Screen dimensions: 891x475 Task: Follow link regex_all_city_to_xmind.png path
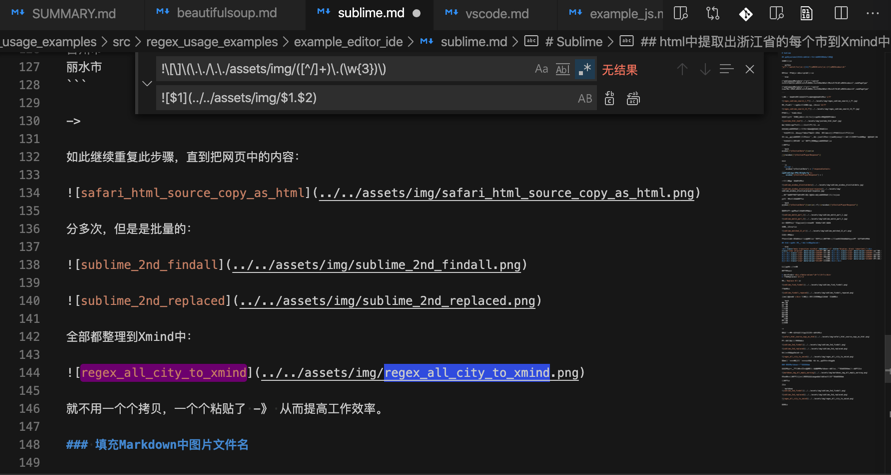pos(419,373)
